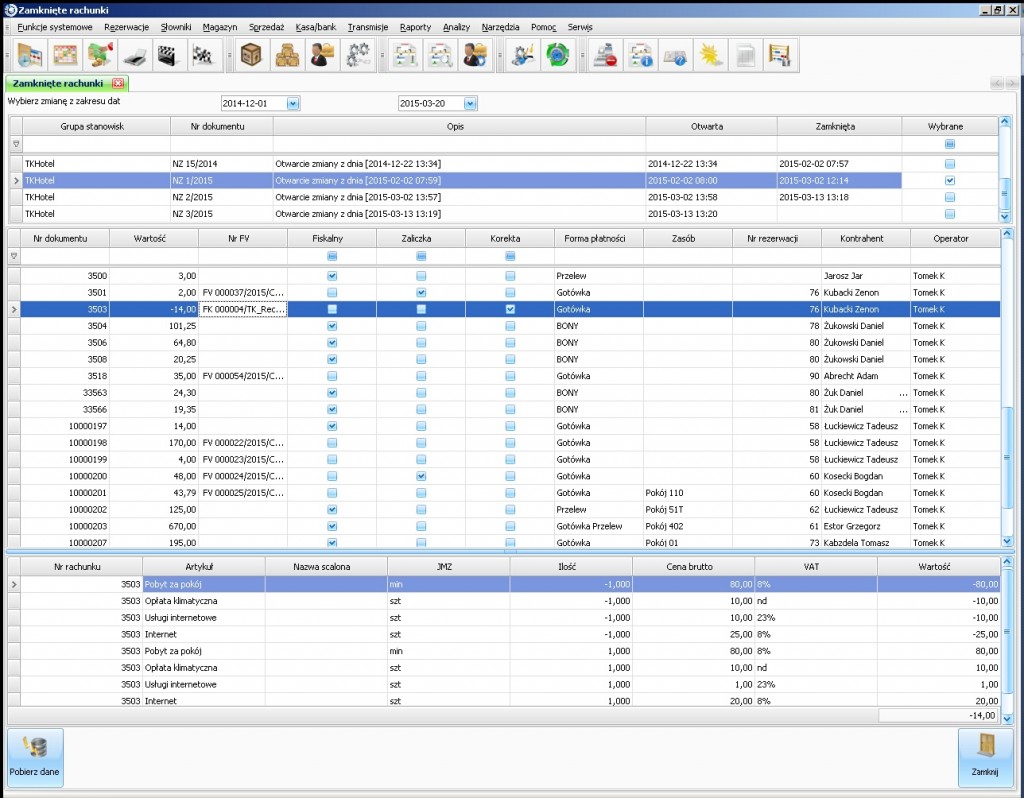Click the Zamknij button
The image size is (1024, 798).
tap(985, 757)
